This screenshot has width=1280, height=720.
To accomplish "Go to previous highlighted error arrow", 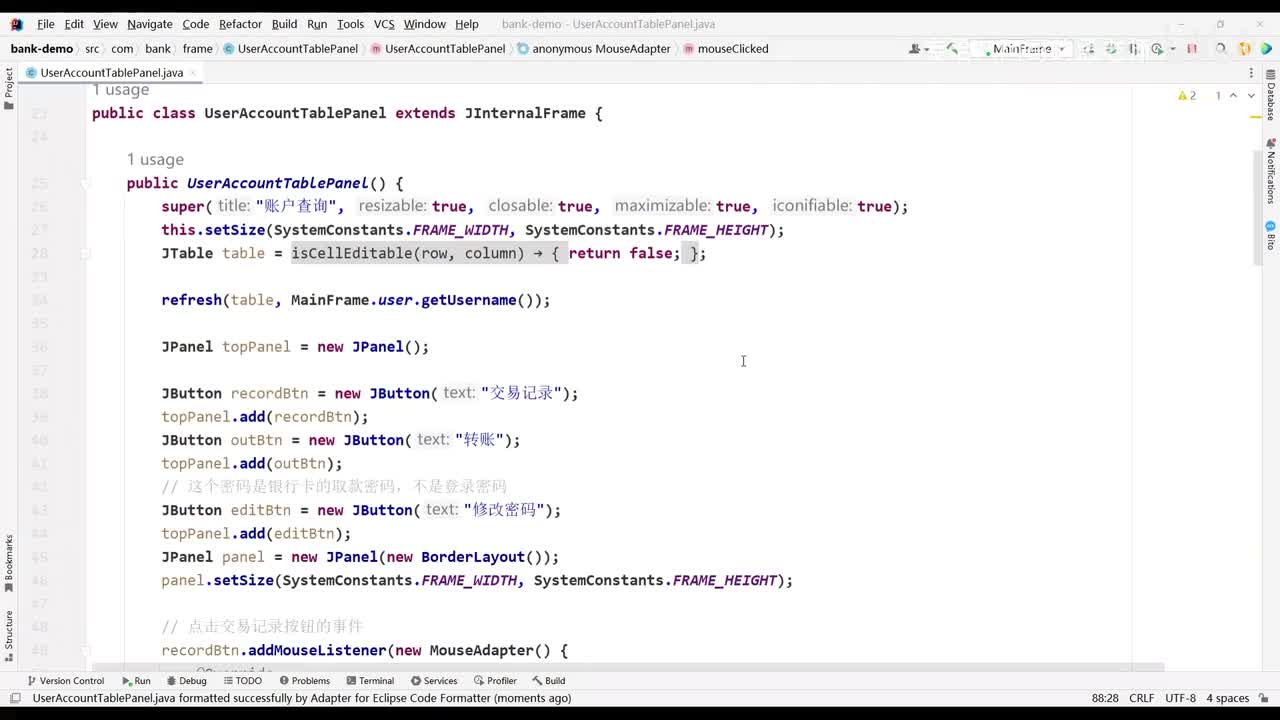I will point(1233,96).
